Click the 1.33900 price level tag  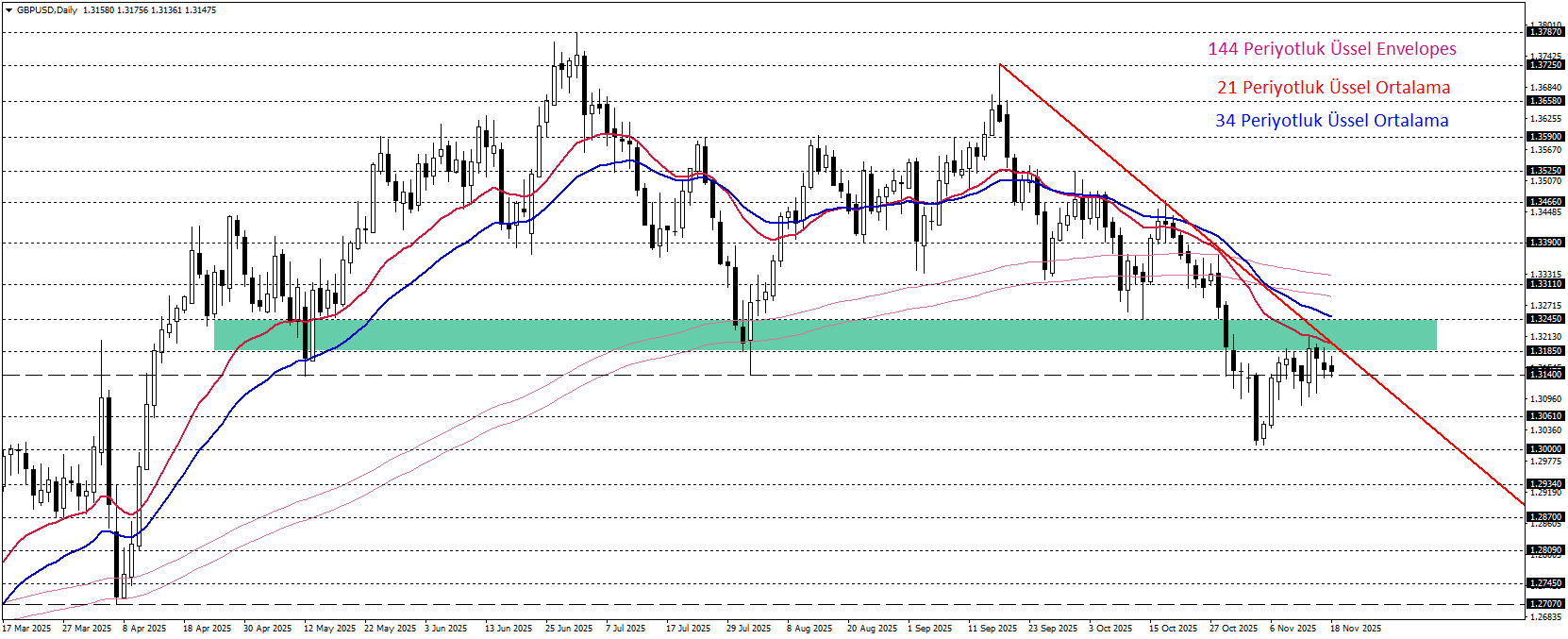pos(1545,243)
